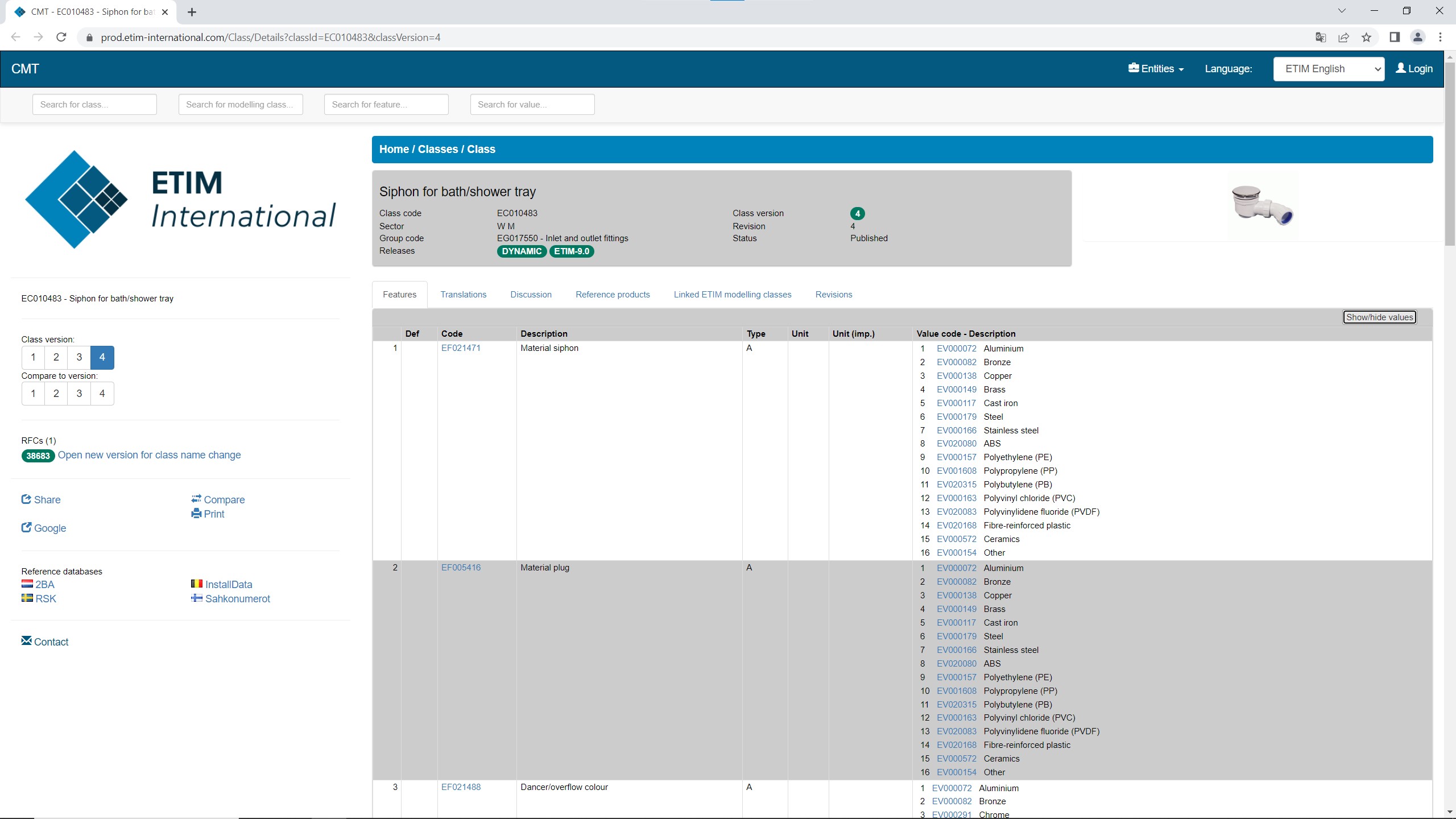Select class version 2
Viewport: 1456px width, 819px height.
[56, 357]
